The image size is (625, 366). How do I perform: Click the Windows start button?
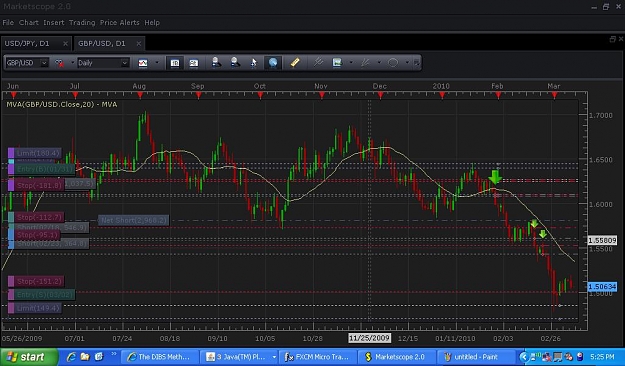(x=29, y=357)
